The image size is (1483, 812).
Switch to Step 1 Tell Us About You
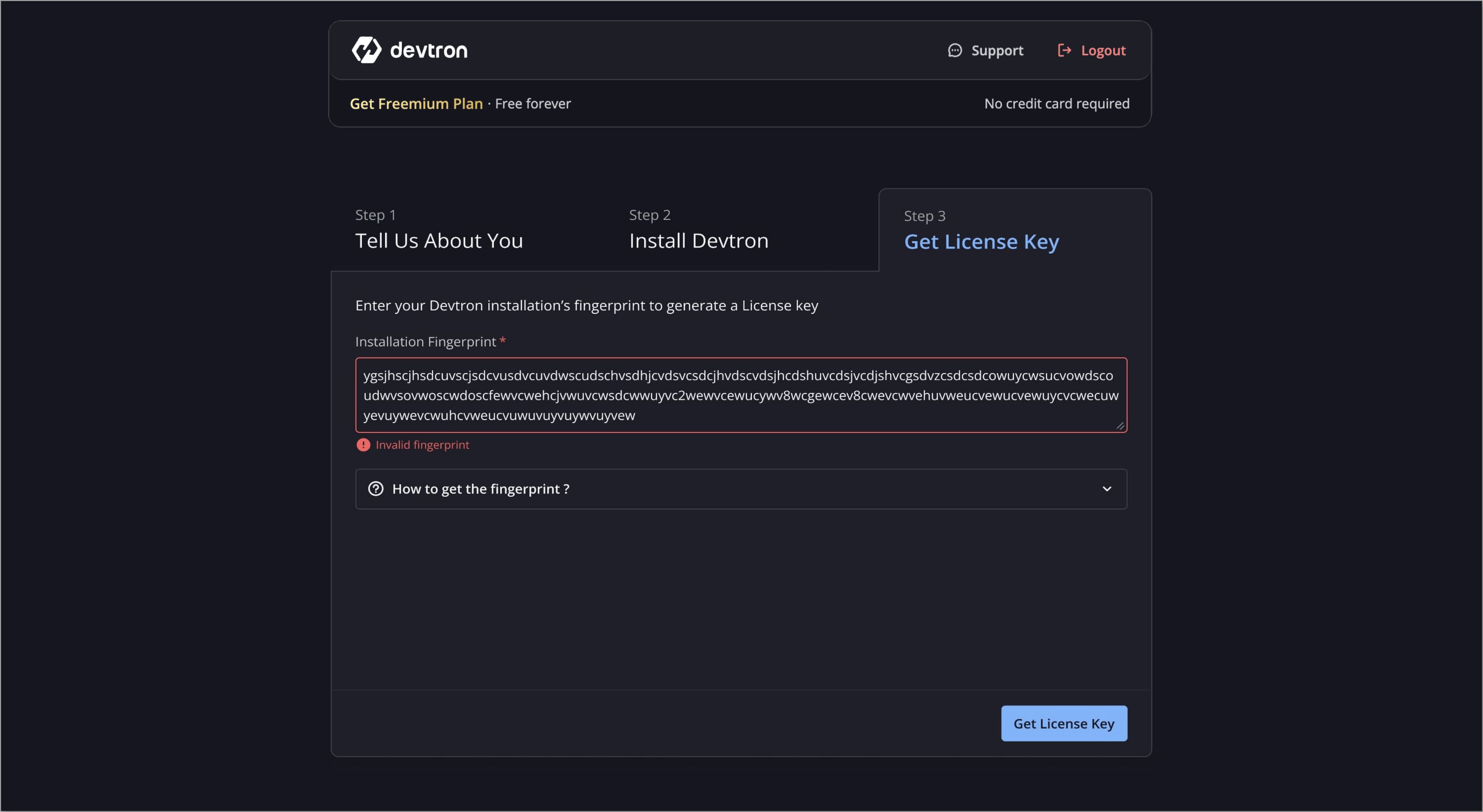coord(439,230)
